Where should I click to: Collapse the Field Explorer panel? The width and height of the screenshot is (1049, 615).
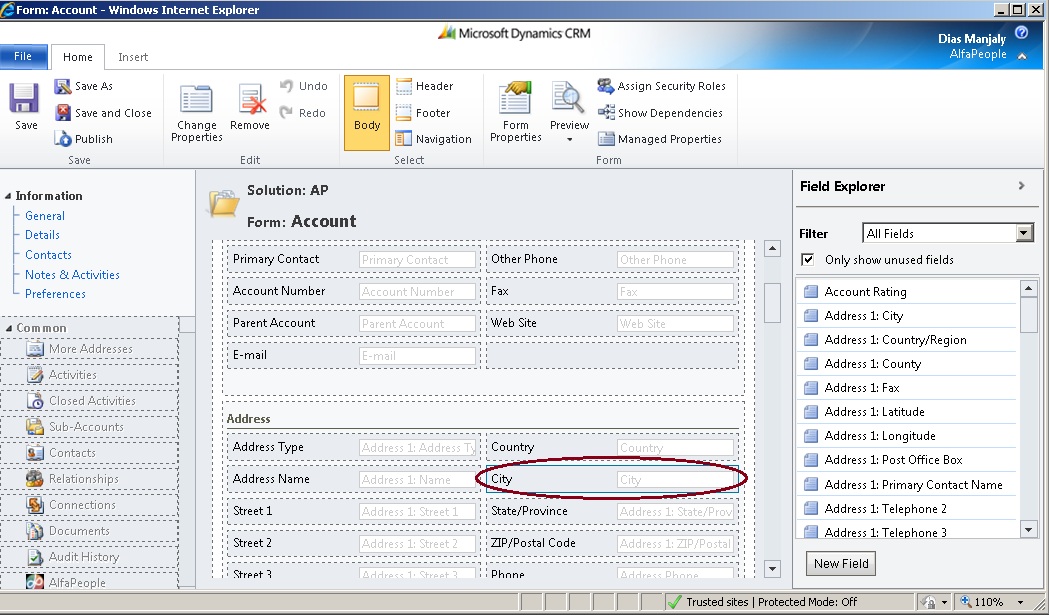[x=1021, y=186]
